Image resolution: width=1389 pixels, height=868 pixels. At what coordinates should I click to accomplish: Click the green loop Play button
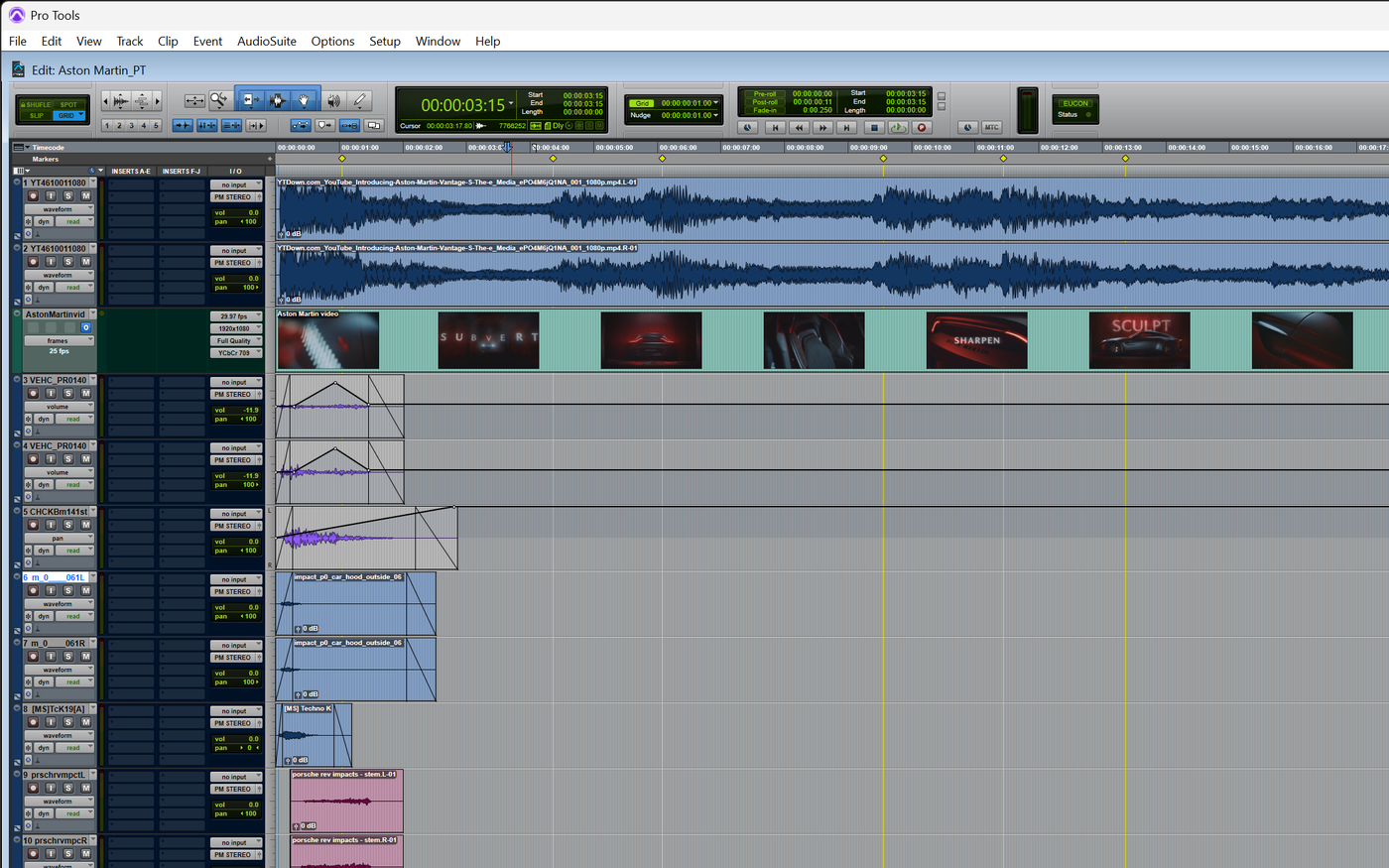point(898,127)
